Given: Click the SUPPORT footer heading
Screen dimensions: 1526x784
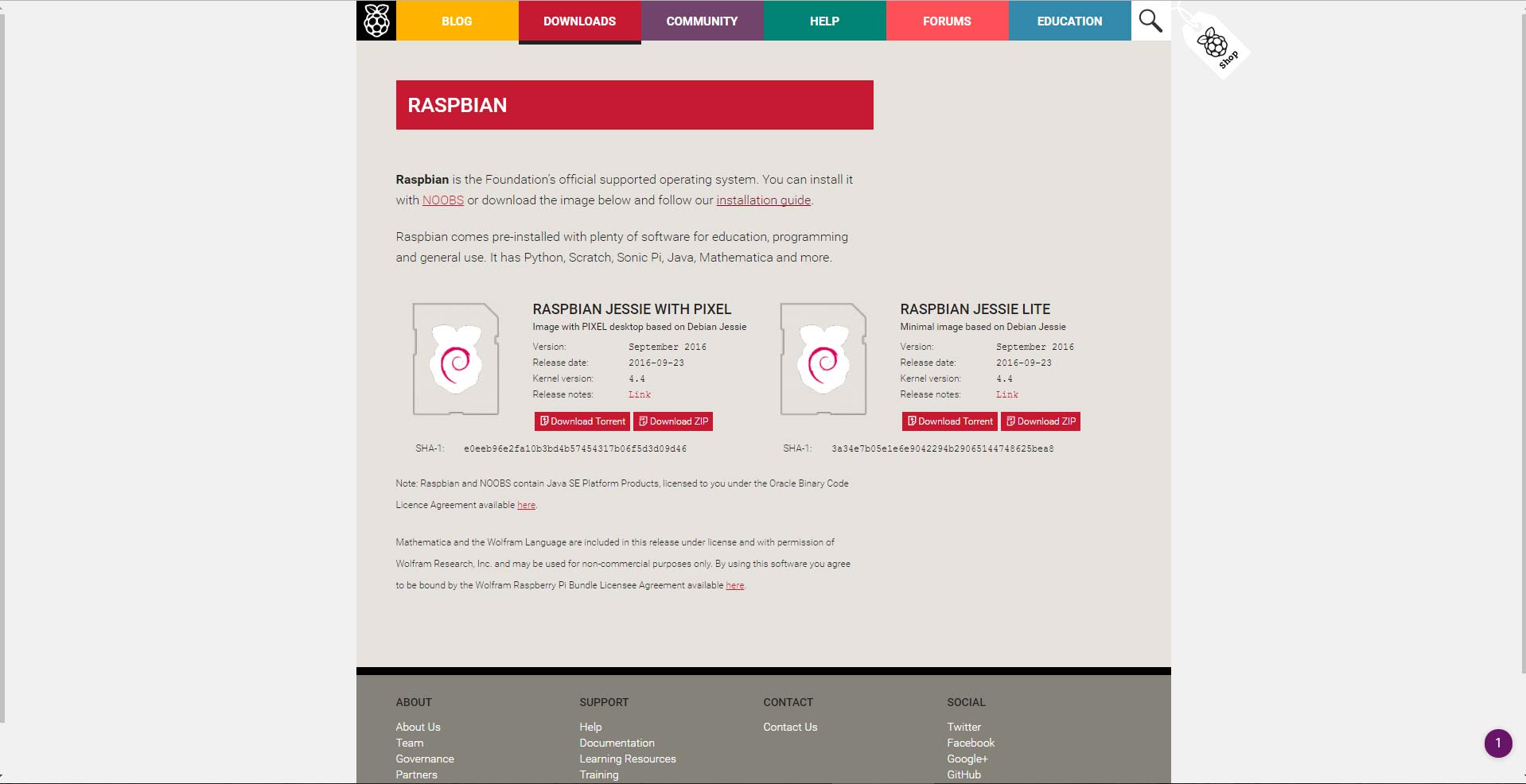Looking at the screenshot, I should [x=604, y=702].
